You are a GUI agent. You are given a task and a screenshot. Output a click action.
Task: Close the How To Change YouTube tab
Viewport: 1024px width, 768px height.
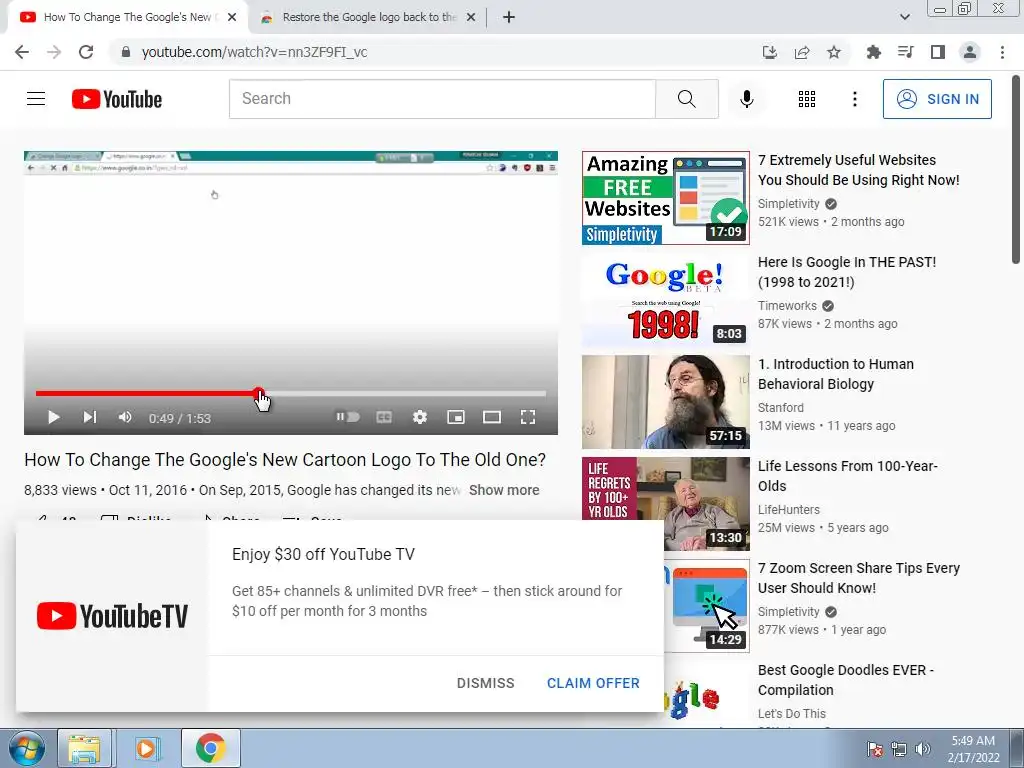[x=232, y=17]
